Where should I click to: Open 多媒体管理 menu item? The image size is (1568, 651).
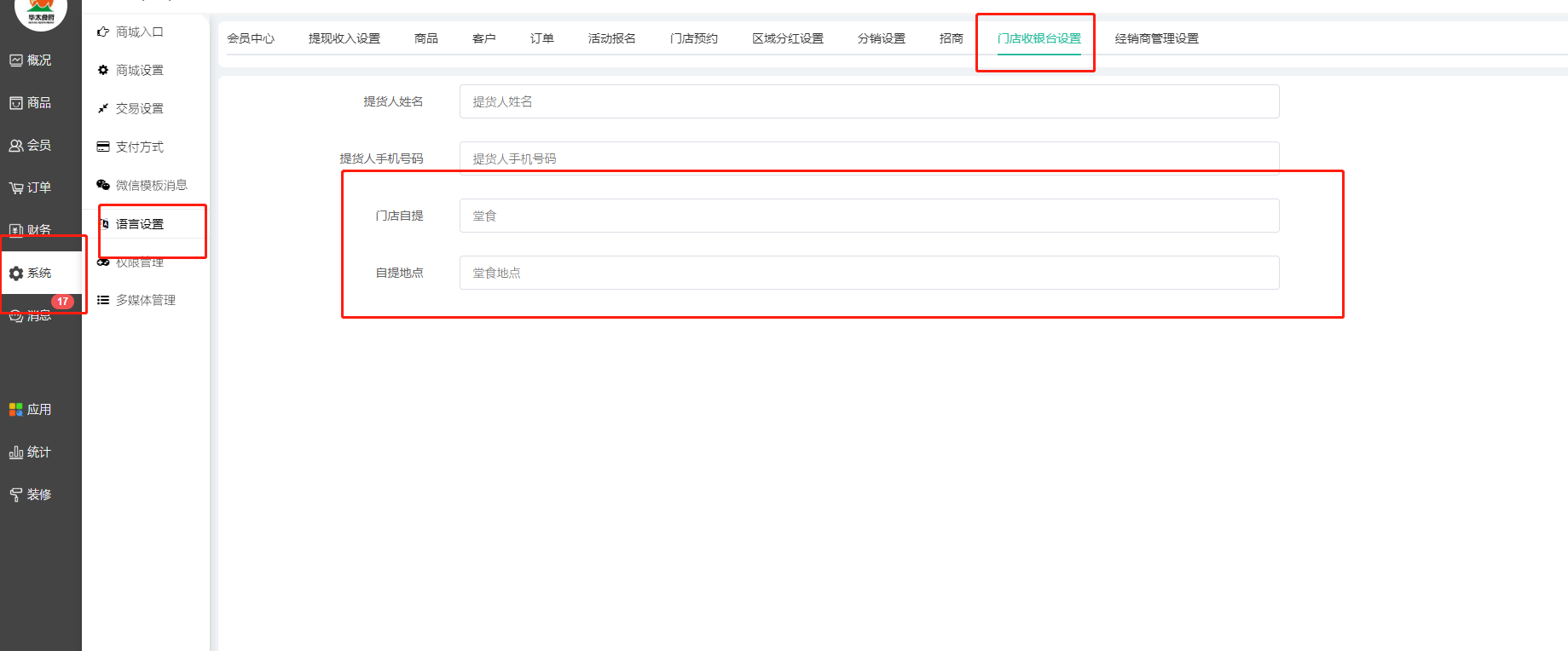coord(145,301)
